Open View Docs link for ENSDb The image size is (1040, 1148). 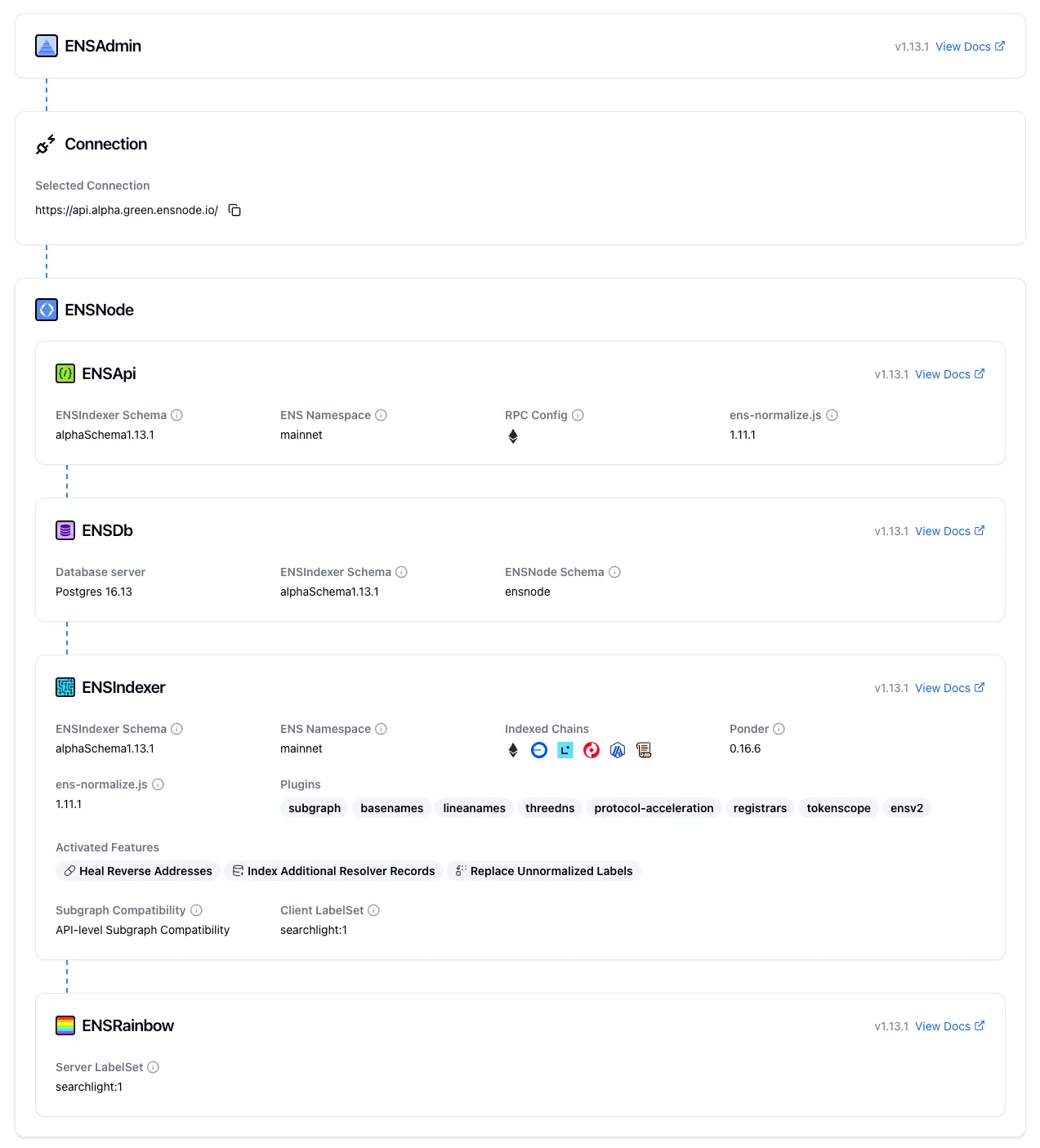[x=950, y=531]
